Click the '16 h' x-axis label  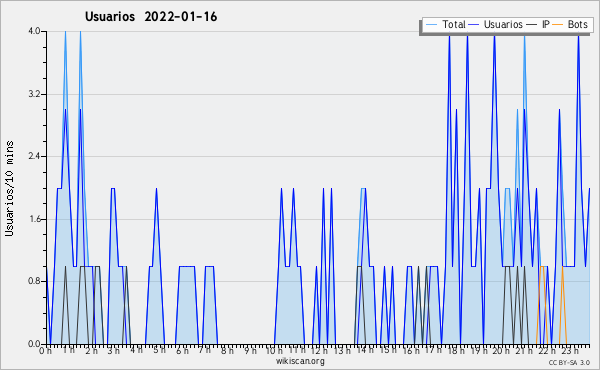(411, 350)
